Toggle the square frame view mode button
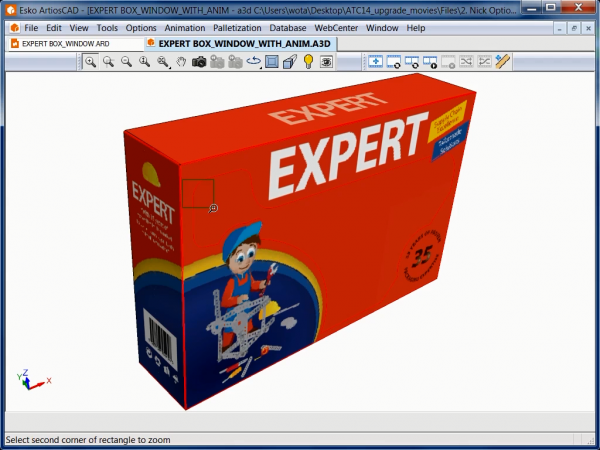The image size is (600, 450). tap(272, 62)
